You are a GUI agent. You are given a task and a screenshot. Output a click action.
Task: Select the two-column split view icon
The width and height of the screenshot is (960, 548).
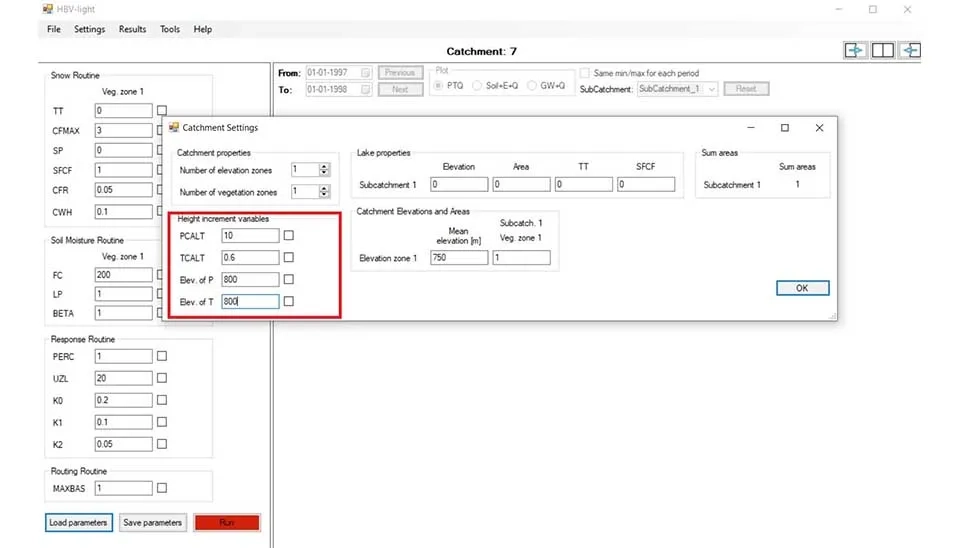[882, 51]
